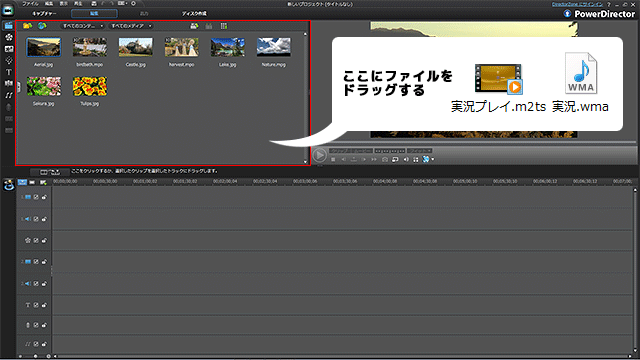The width and height of the screenshot is (640, 360).
Task: Adjust the timeline zoom slider
Action: click(35, 356)
